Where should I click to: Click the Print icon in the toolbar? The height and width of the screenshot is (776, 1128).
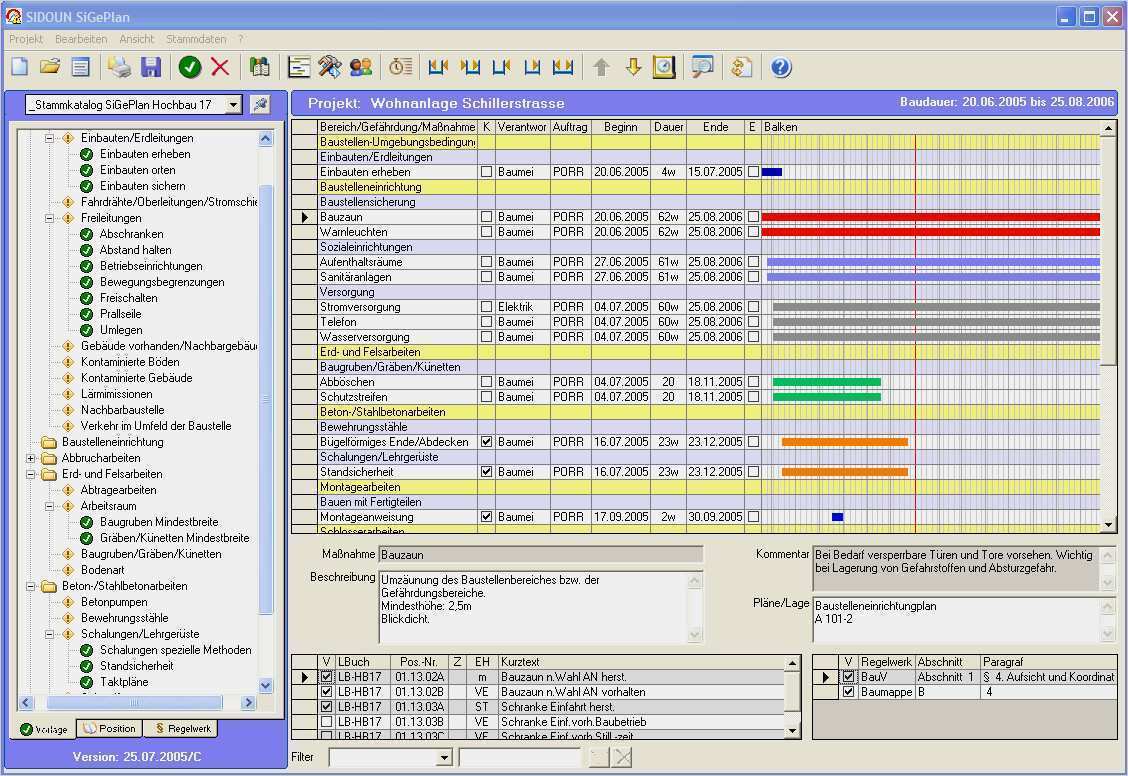pos(120,66)
